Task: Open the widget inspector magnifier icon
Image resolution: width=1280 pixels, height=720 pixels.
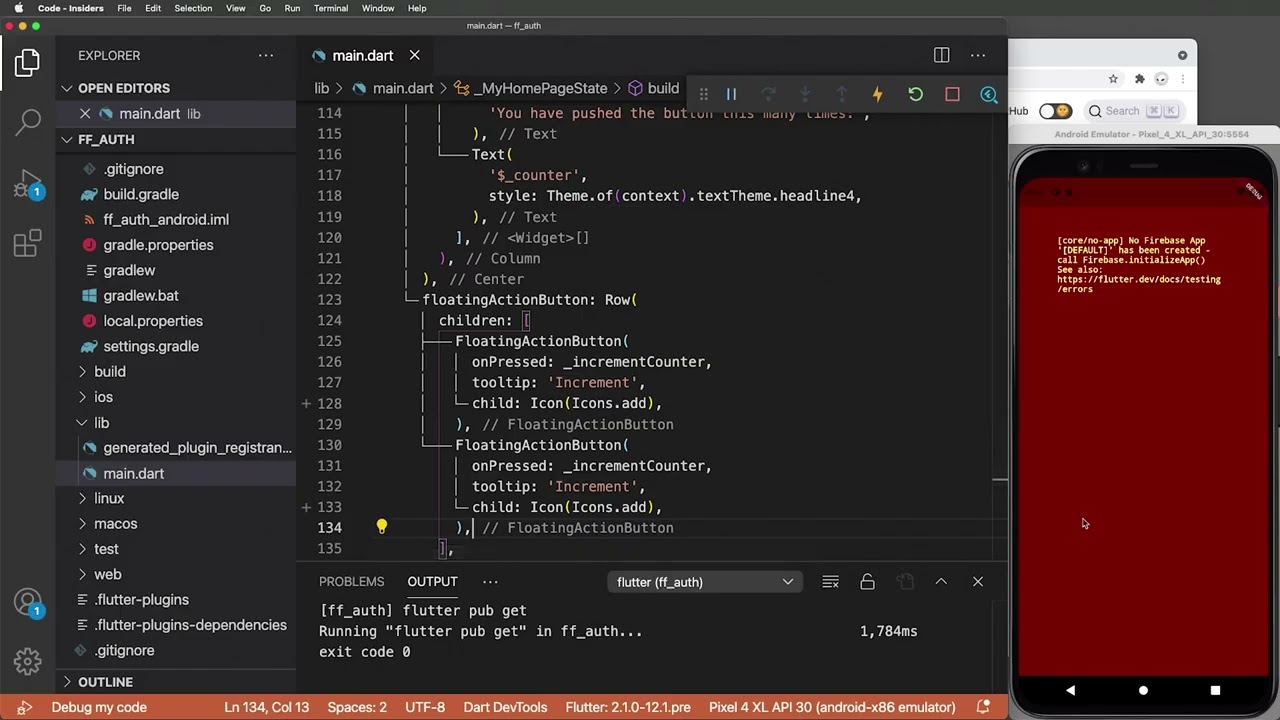Action: [x=989, y=94]
